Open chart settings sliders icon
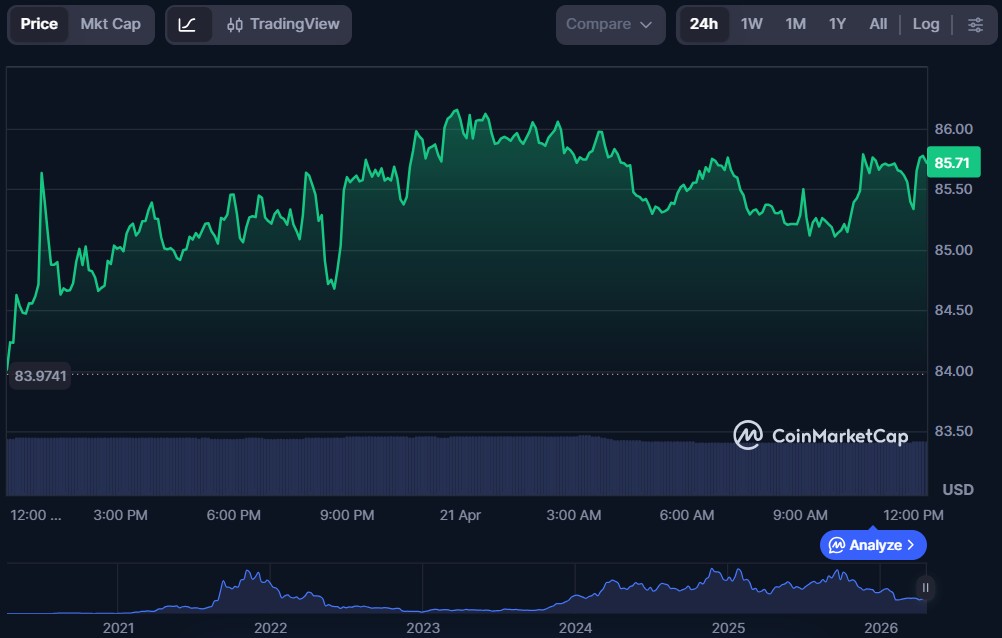The image size is (1002, 638). (975, 24)
